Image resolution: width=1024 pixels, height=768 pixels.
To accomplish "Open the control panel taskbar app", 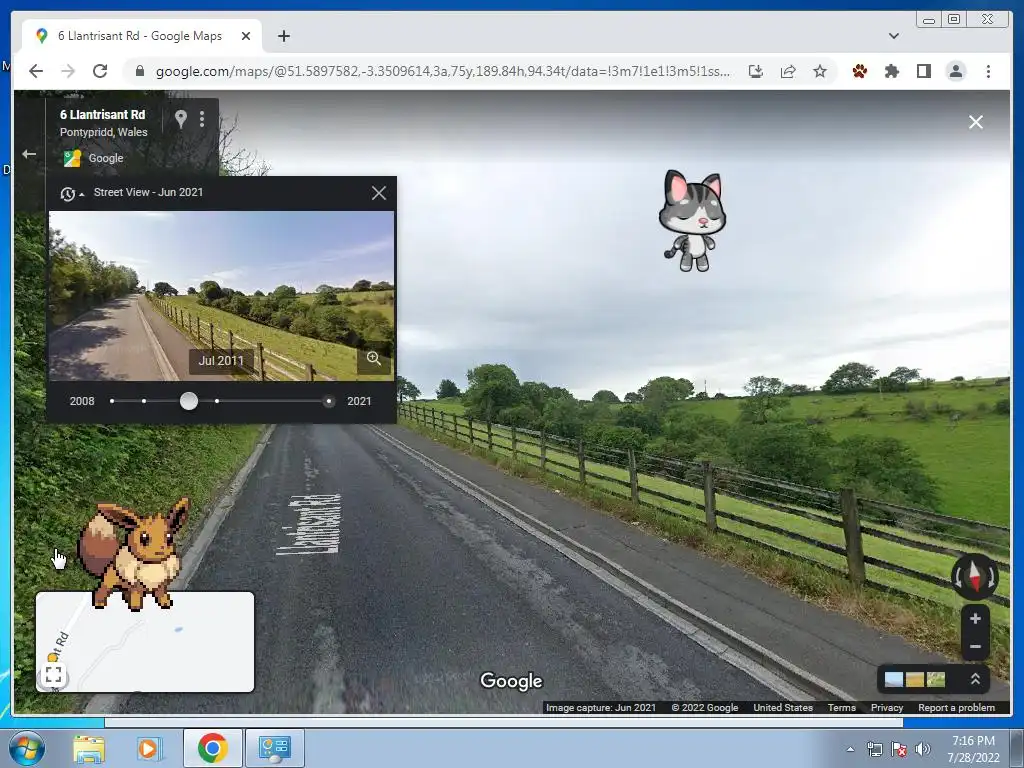I will [274, 748].
